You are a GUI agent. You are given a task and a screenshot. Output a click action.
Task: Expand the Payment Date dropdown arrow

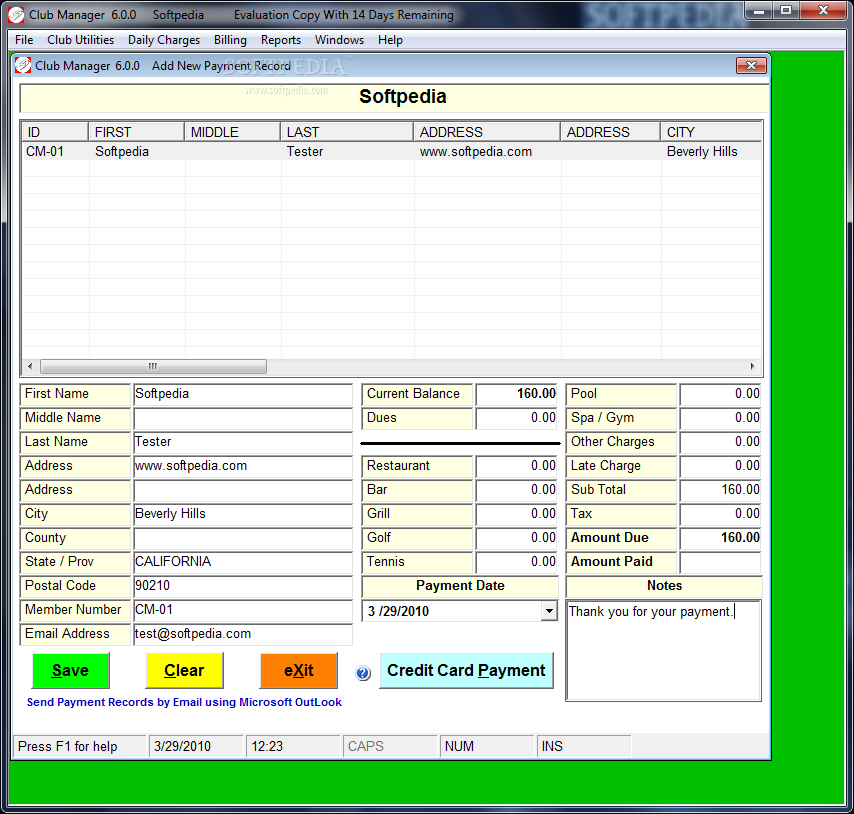pyautogui.click(x=549, y=611)
